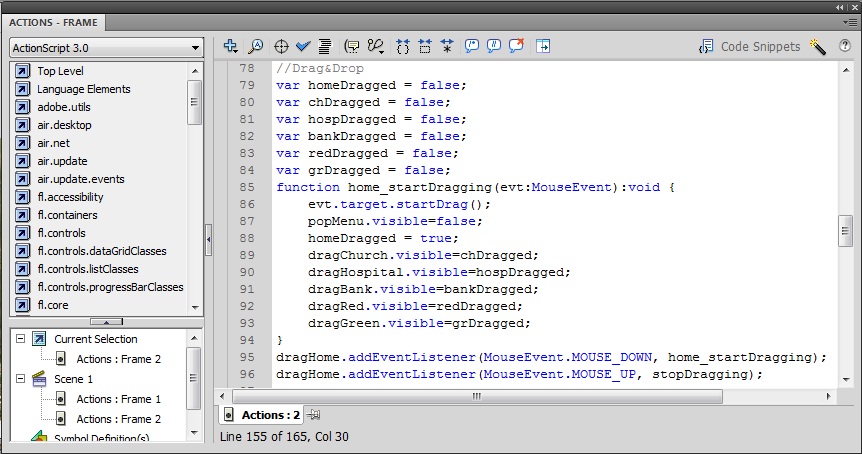The width and height of the screenshot is (862, 454).
Task: Collapse the toolbox with side arrow handle
Action: (x=208, y=240)
